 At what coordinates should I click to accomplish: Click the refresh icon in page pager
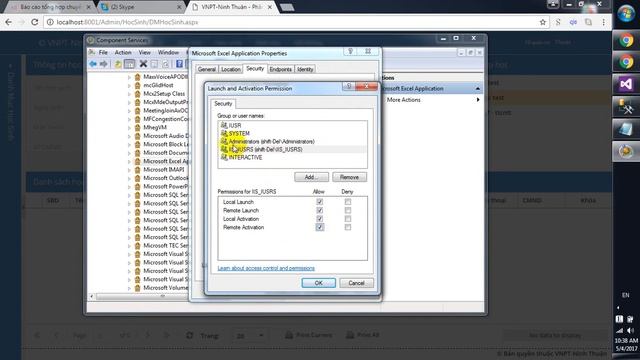click(189, 336)
